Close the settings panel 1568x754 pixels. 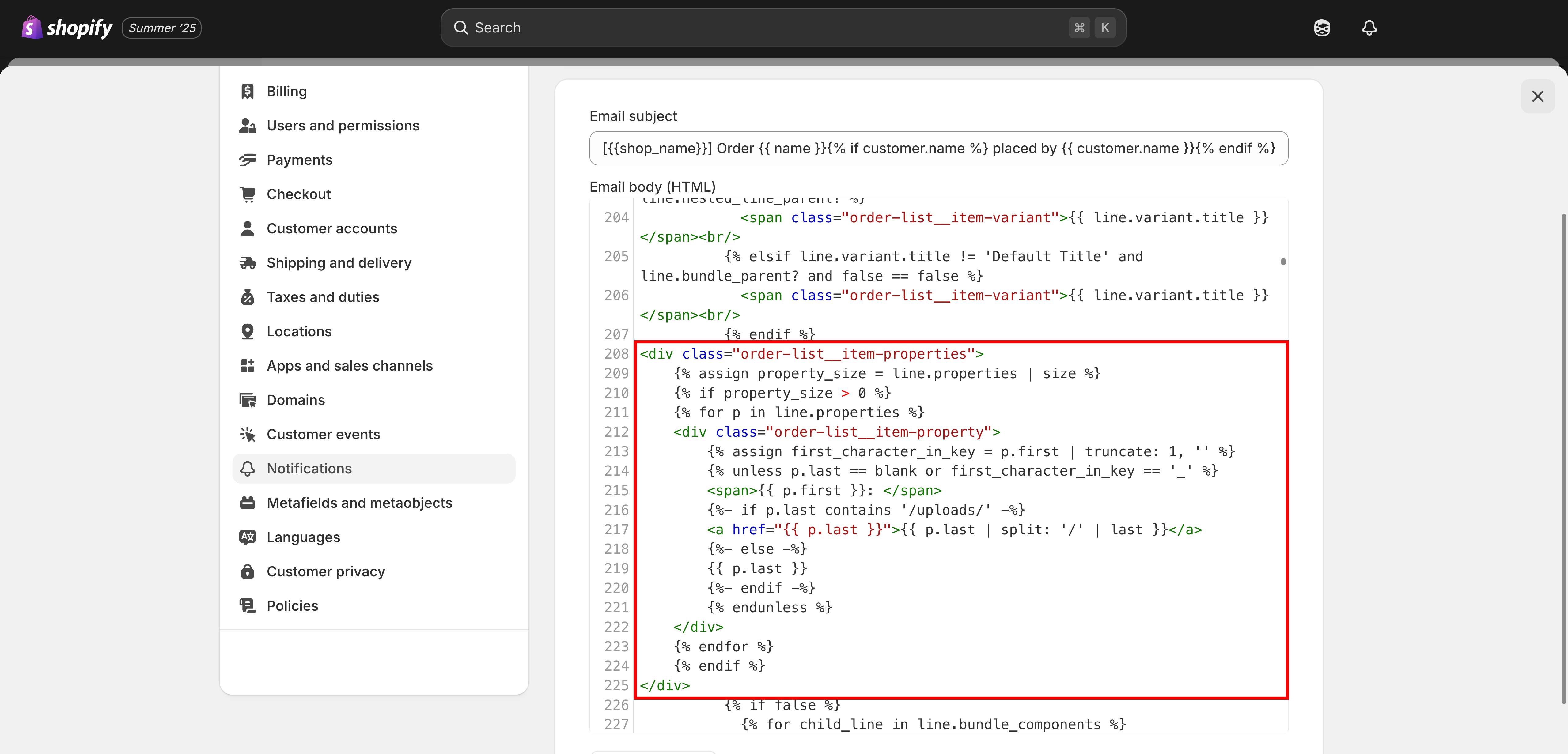click(1537, 96)
